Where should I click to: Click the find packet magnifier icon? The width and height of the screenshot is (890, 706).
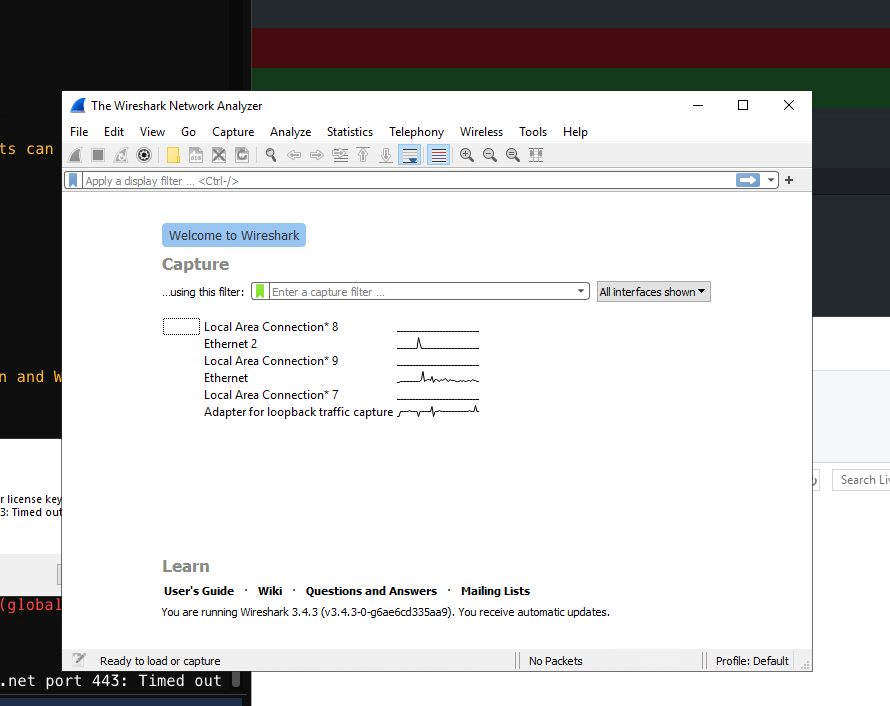[x=270, y=155]
